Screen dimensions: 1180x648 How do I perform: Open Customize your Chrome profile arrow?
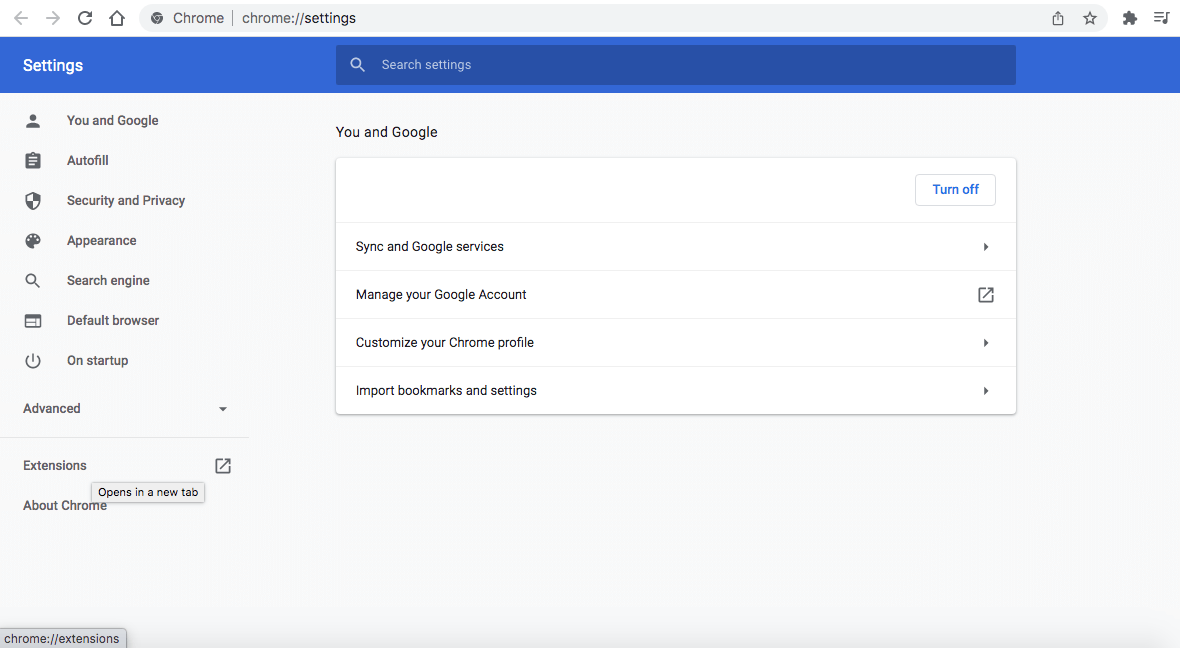click(x=985, y=343)
